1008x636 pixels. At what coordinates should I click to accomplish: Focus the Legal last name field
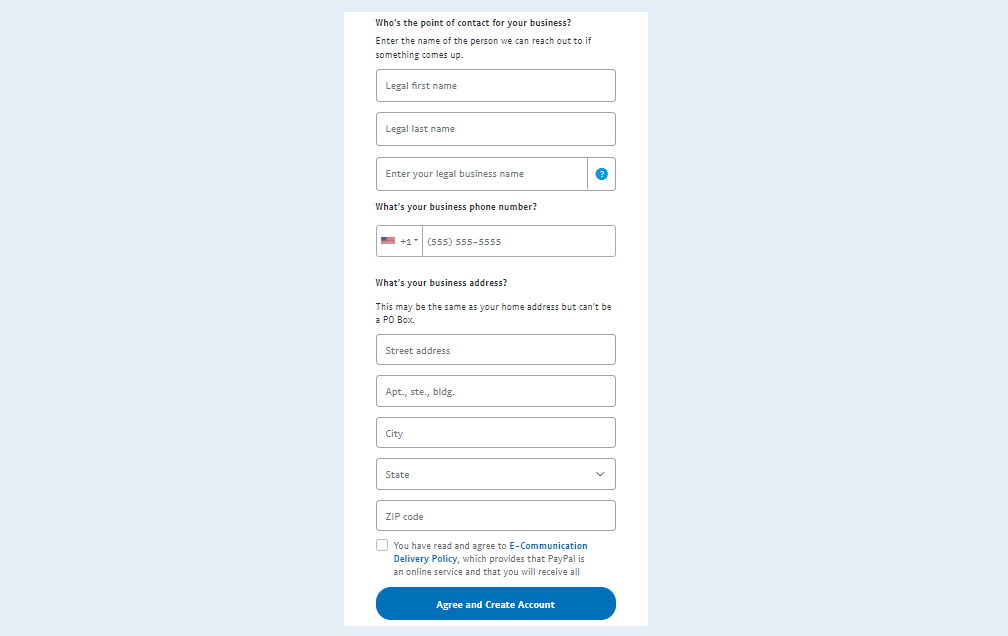pos(496,129)
